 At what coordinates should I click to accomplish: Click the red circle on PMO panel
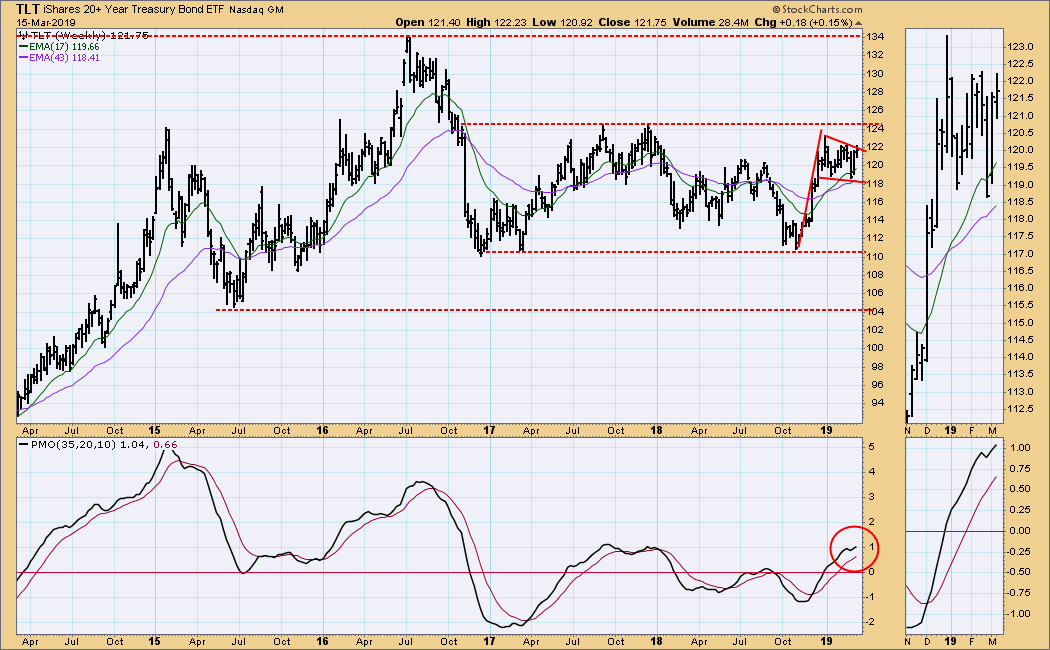tap(852, 548)
